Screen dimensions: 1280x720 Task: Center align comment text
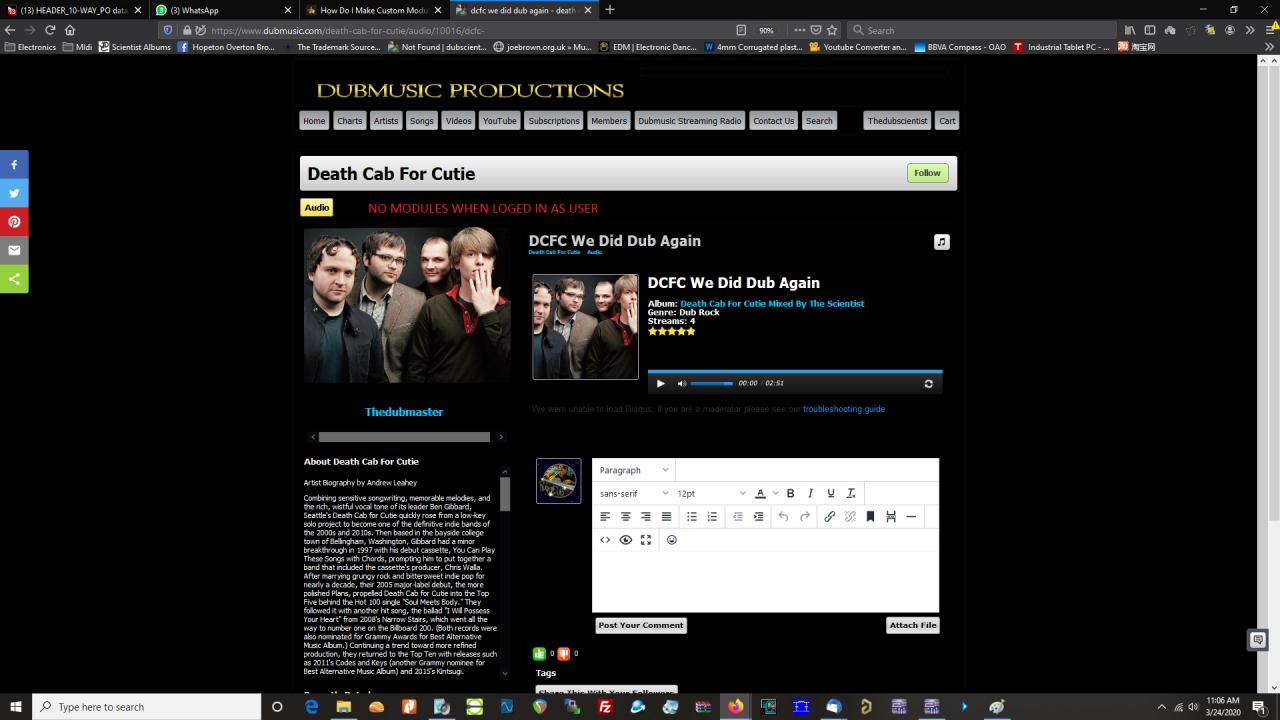(x=626, y=517)
